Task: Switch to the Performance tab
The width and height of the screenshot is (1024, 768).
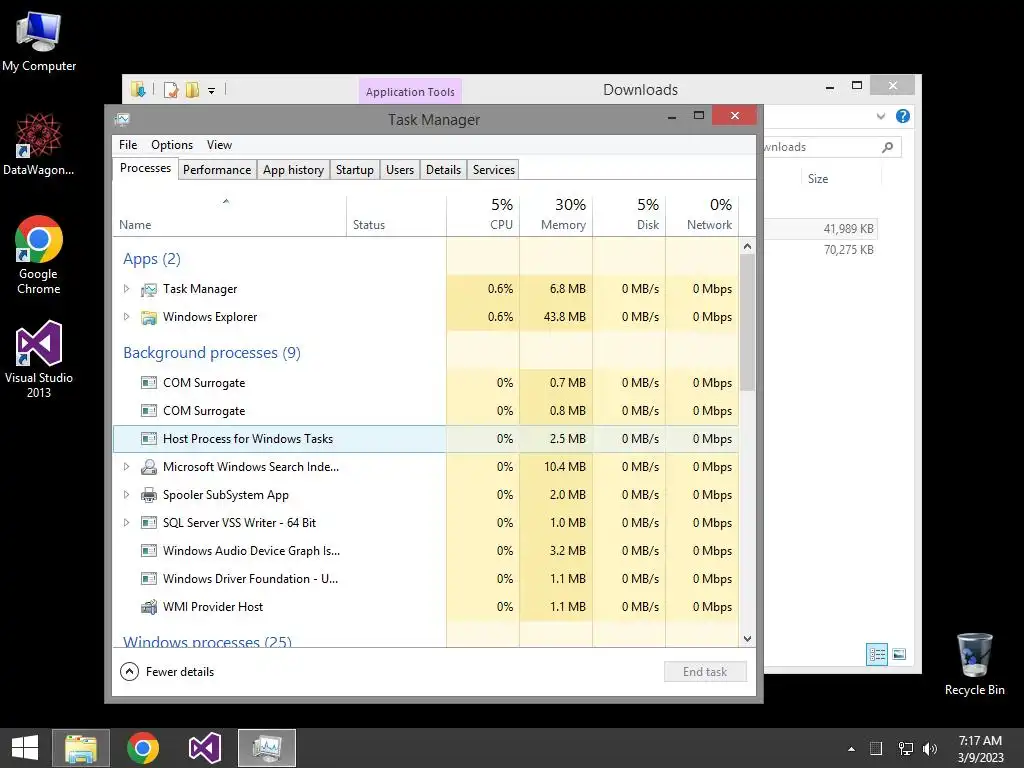Action: 217,170
